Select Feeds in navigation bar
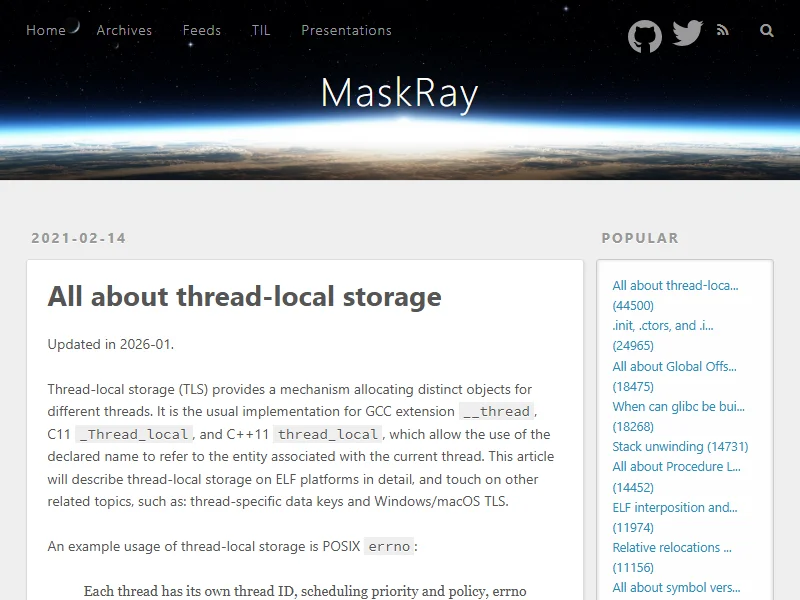Screen dimensions: 800x600 [x=202, y=30]
